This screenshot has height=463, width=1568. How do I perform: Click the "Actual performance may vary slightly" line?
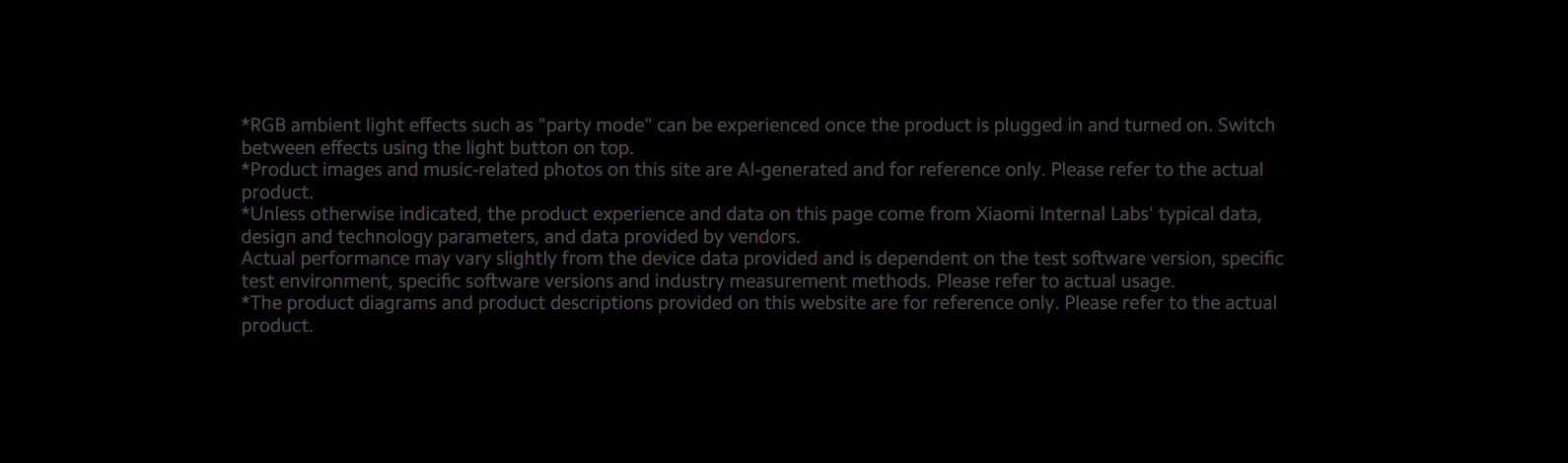coord(762,259)
